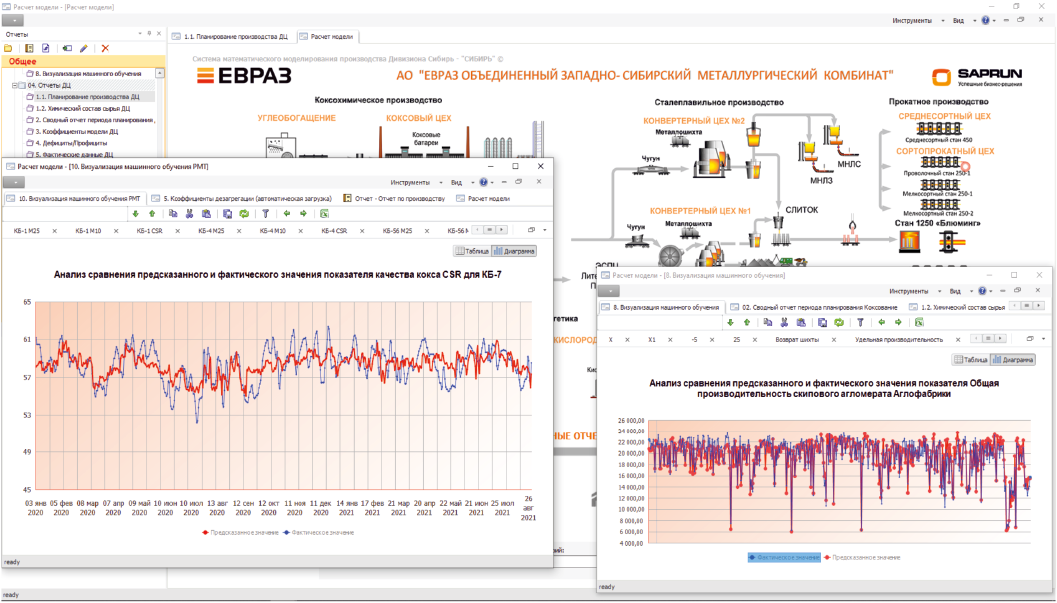Viewport: 1057px width, 603px height.
Task: Click the pencil edit icon in Отчеты toolbar
Action: click(84, 49)
